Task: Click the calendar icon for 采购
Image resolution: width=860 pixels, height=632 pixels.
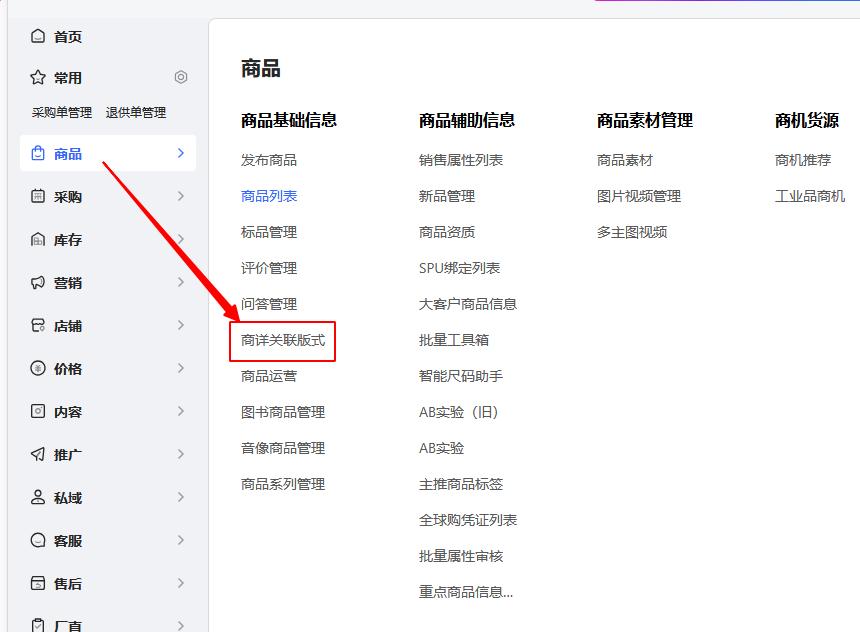Action: coord(38,197)
